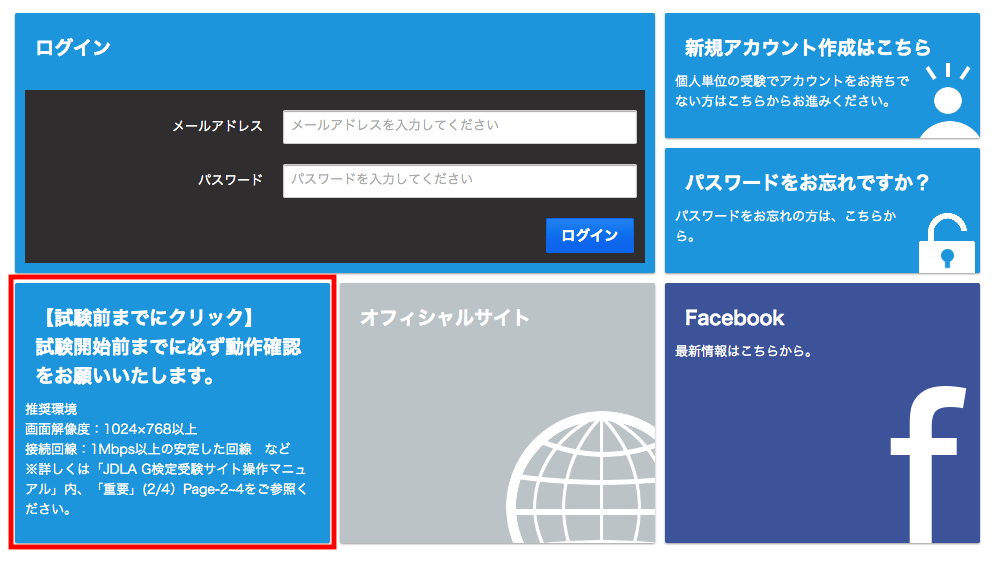Click the person icon in new account tile

(x=948, y=104)
